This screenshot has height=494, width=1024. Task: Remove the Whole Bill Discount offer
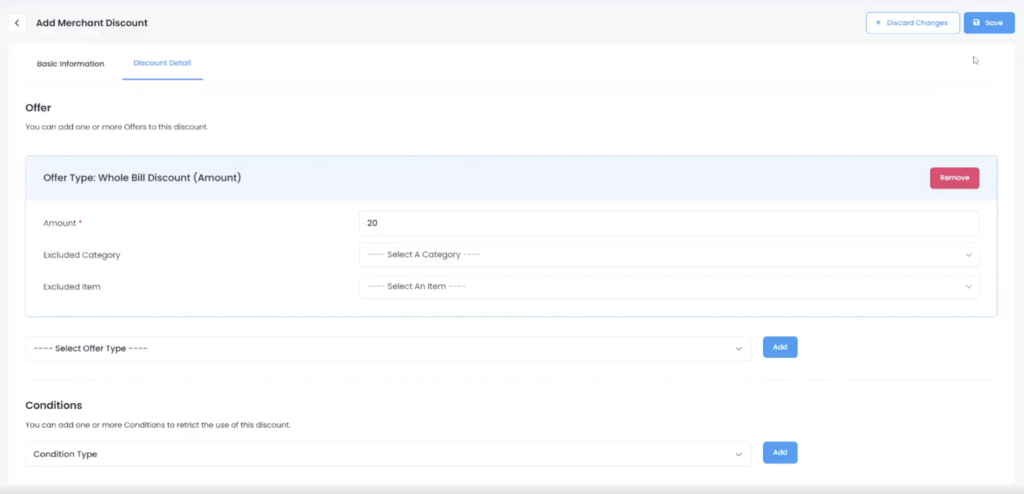(x=954, y=178)
